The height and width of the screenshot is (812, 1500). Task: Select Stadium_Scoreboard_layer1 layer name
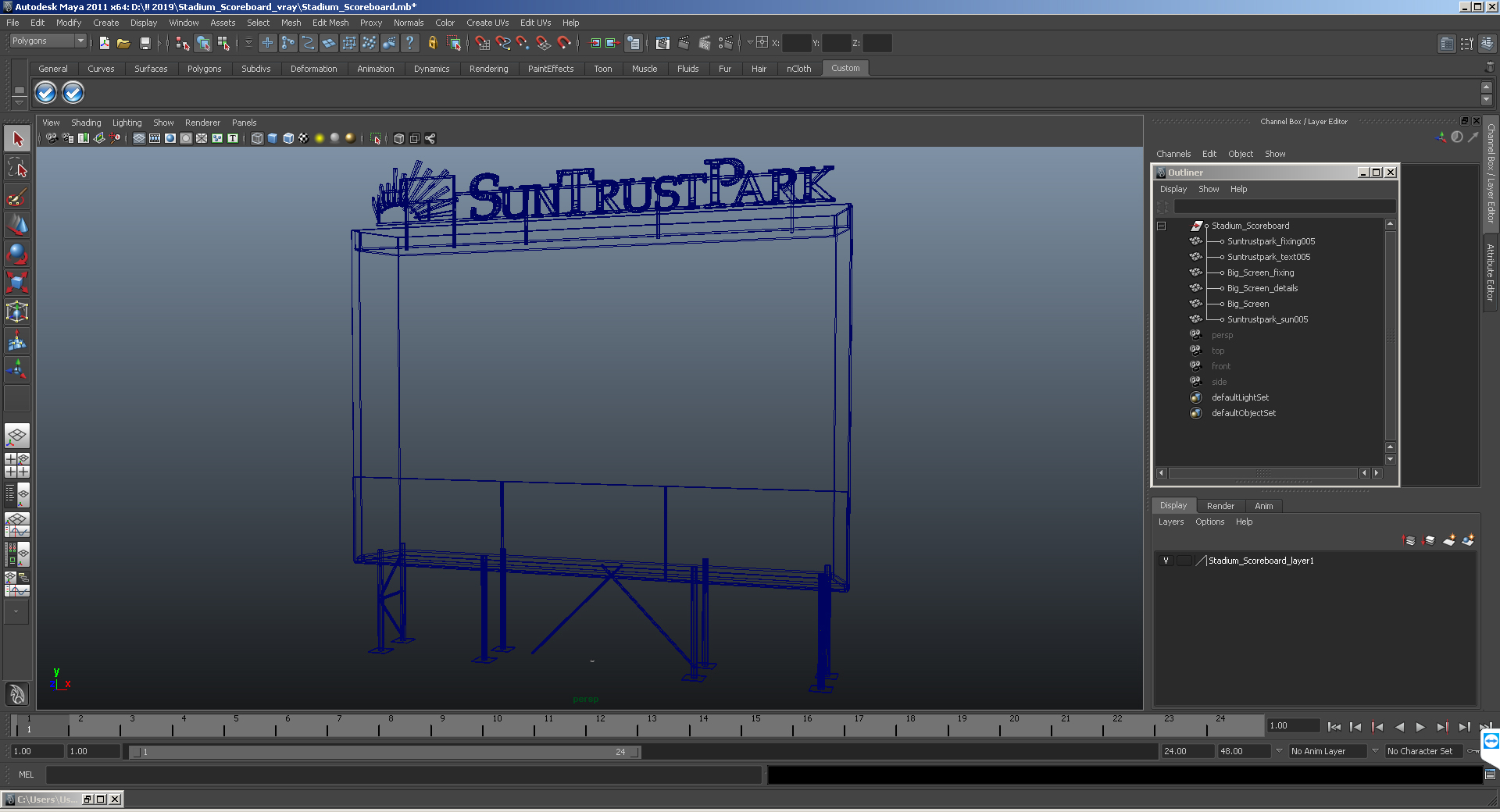tap(1261, 561)
